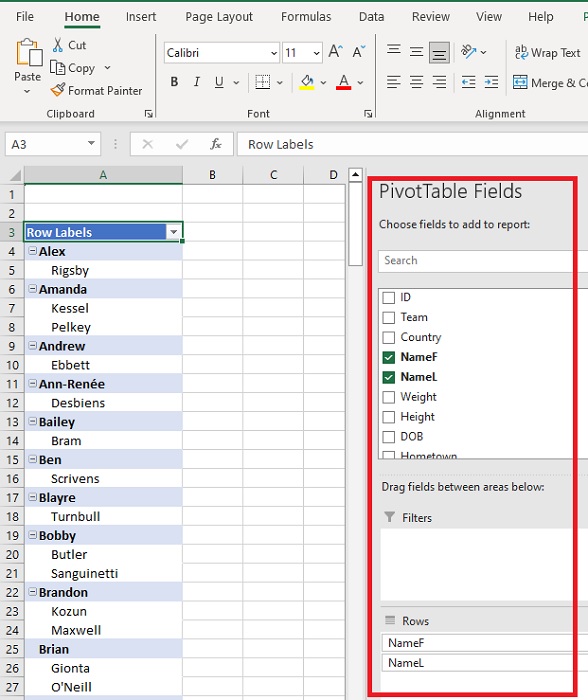Increase font size
Viewport: 588px width, 700px height.
coord(335,52)
